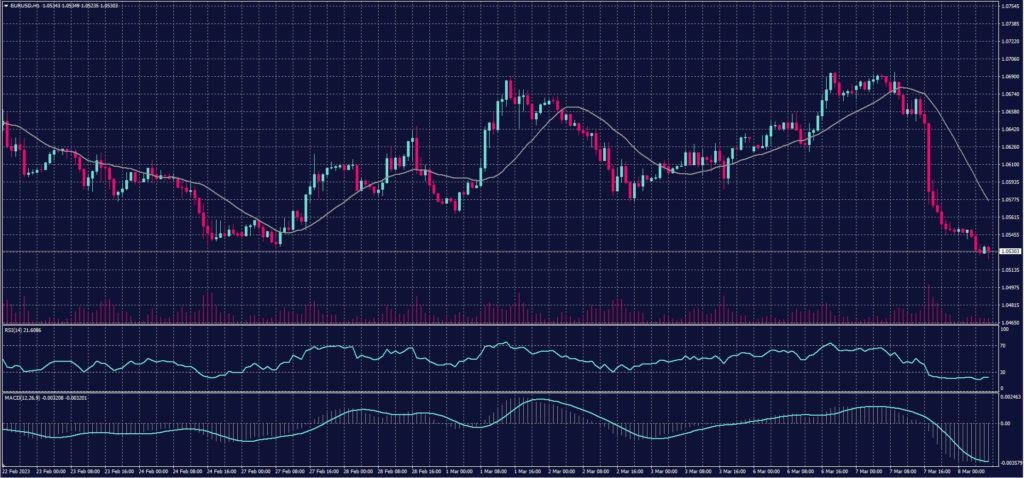Click the RSI(14) indicator label
Viewport: 1024px width, 478px height.
coord(17,331)
